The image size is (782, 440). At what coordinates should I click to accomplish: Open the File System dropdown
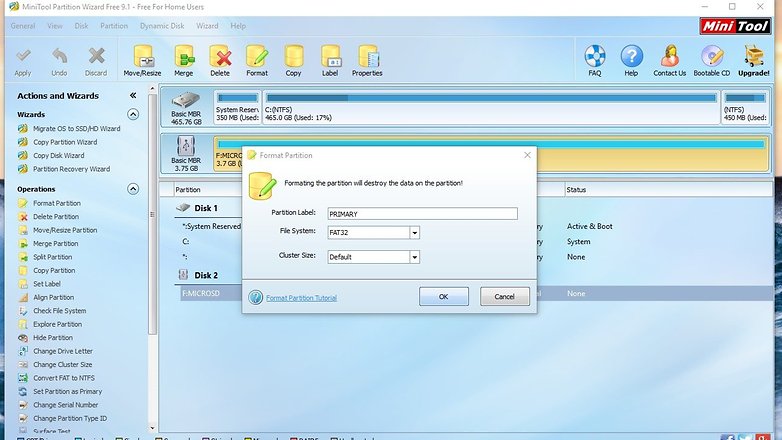[x=414, y=232]
